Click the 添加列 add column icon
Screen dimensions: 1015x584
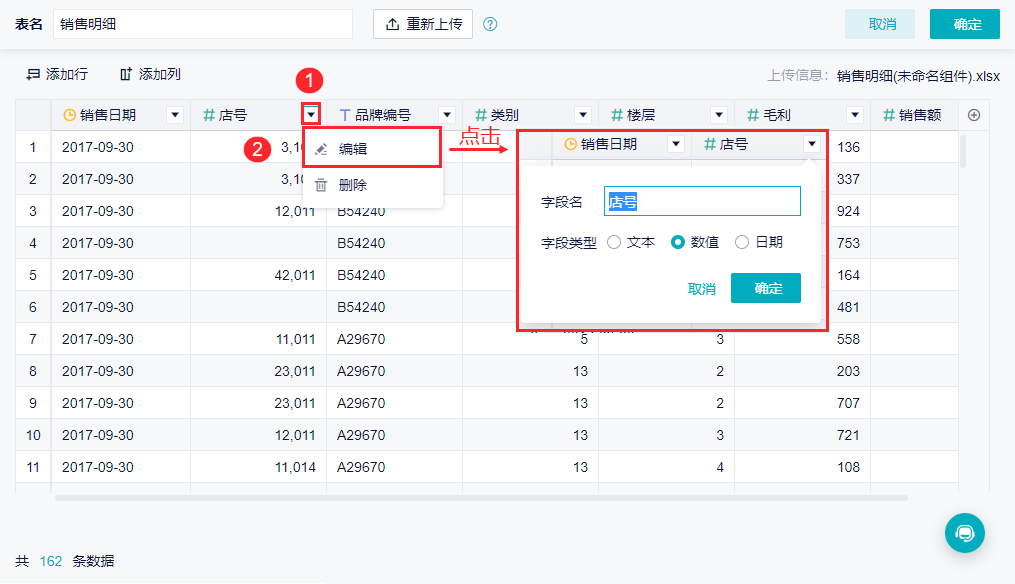coord(126,74)
